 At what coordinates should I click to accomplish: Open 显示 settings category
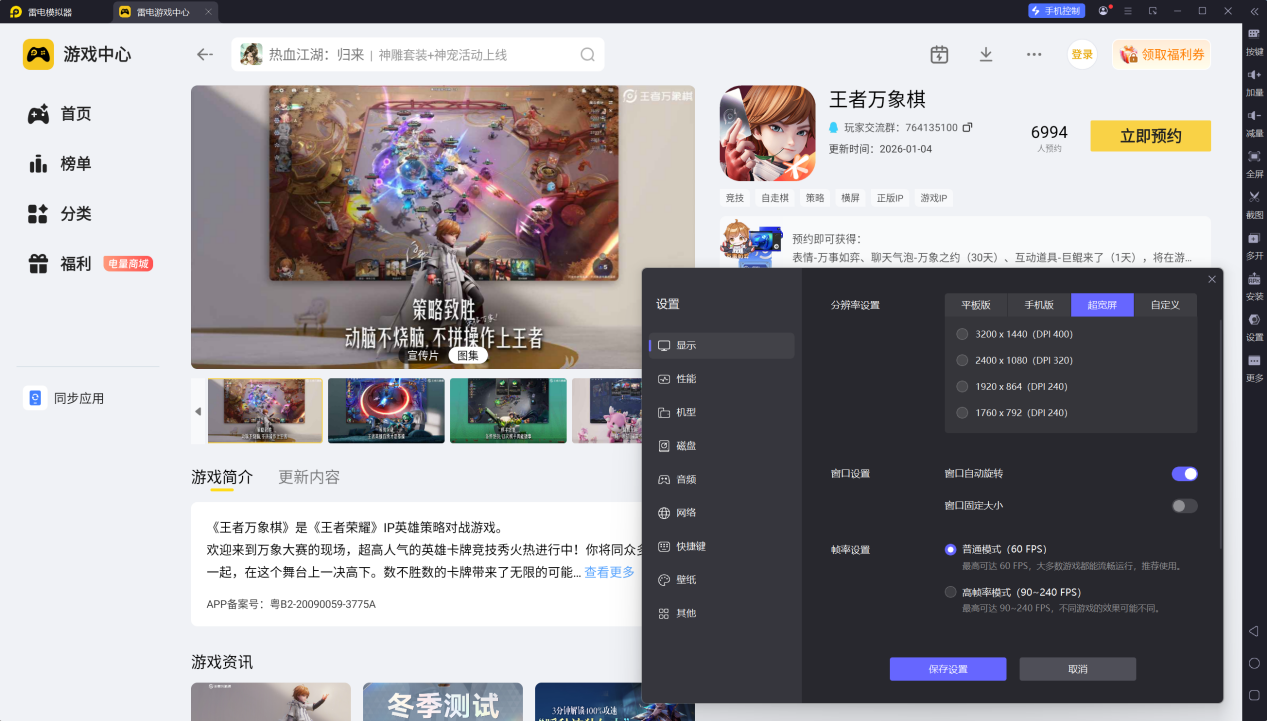pyautogui.click(x=722, y=345)
